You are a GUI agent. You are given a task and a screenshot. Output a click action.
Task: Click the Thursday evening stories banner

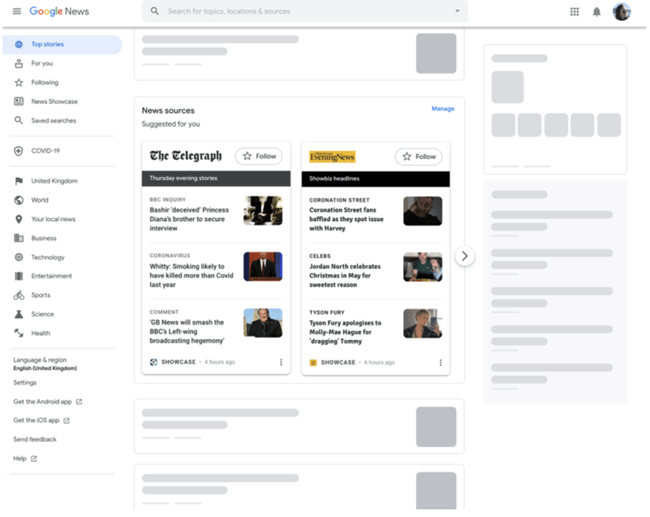216,178
